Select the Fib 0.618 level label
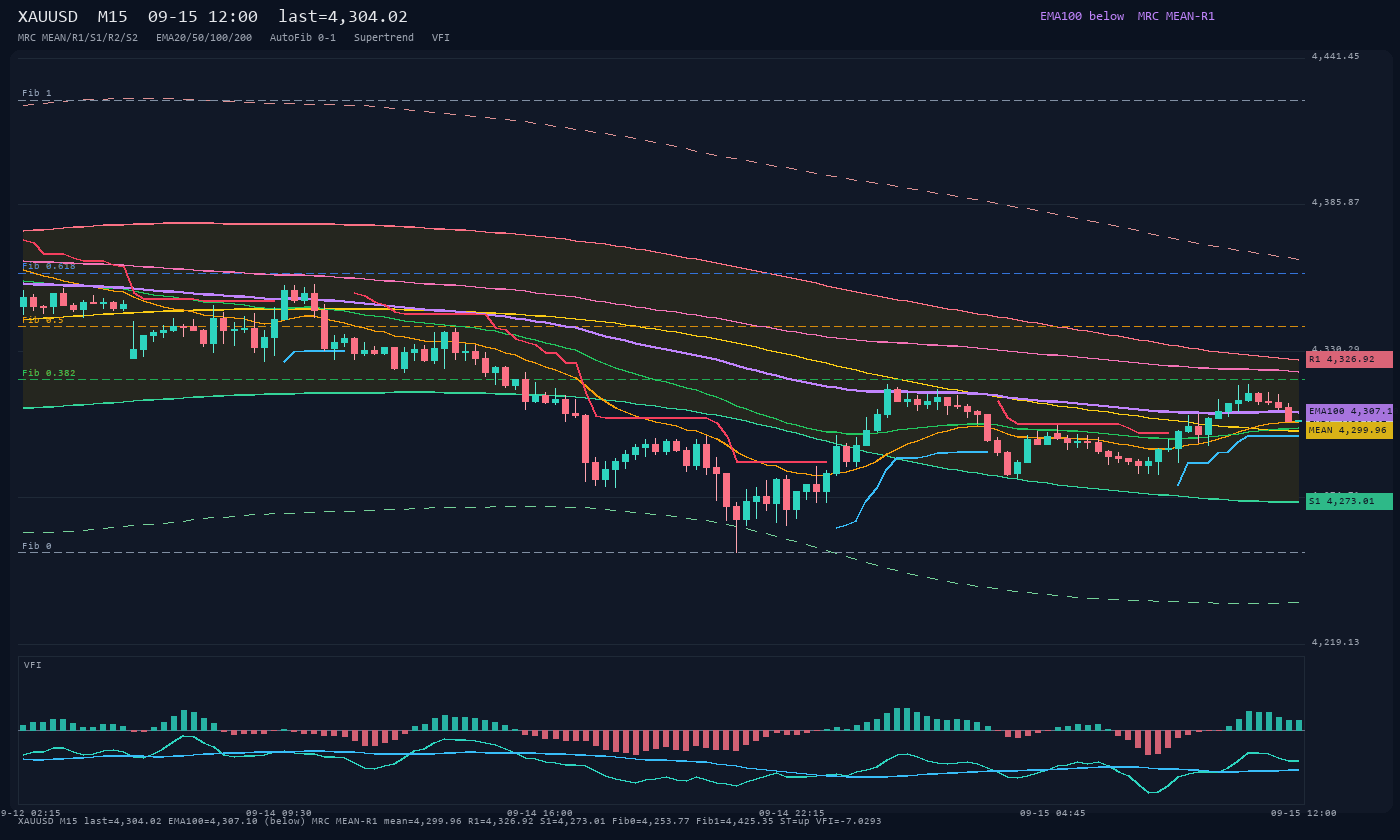Image resolution: width=1400 pixels, height=840 pixels. [49, 266]
